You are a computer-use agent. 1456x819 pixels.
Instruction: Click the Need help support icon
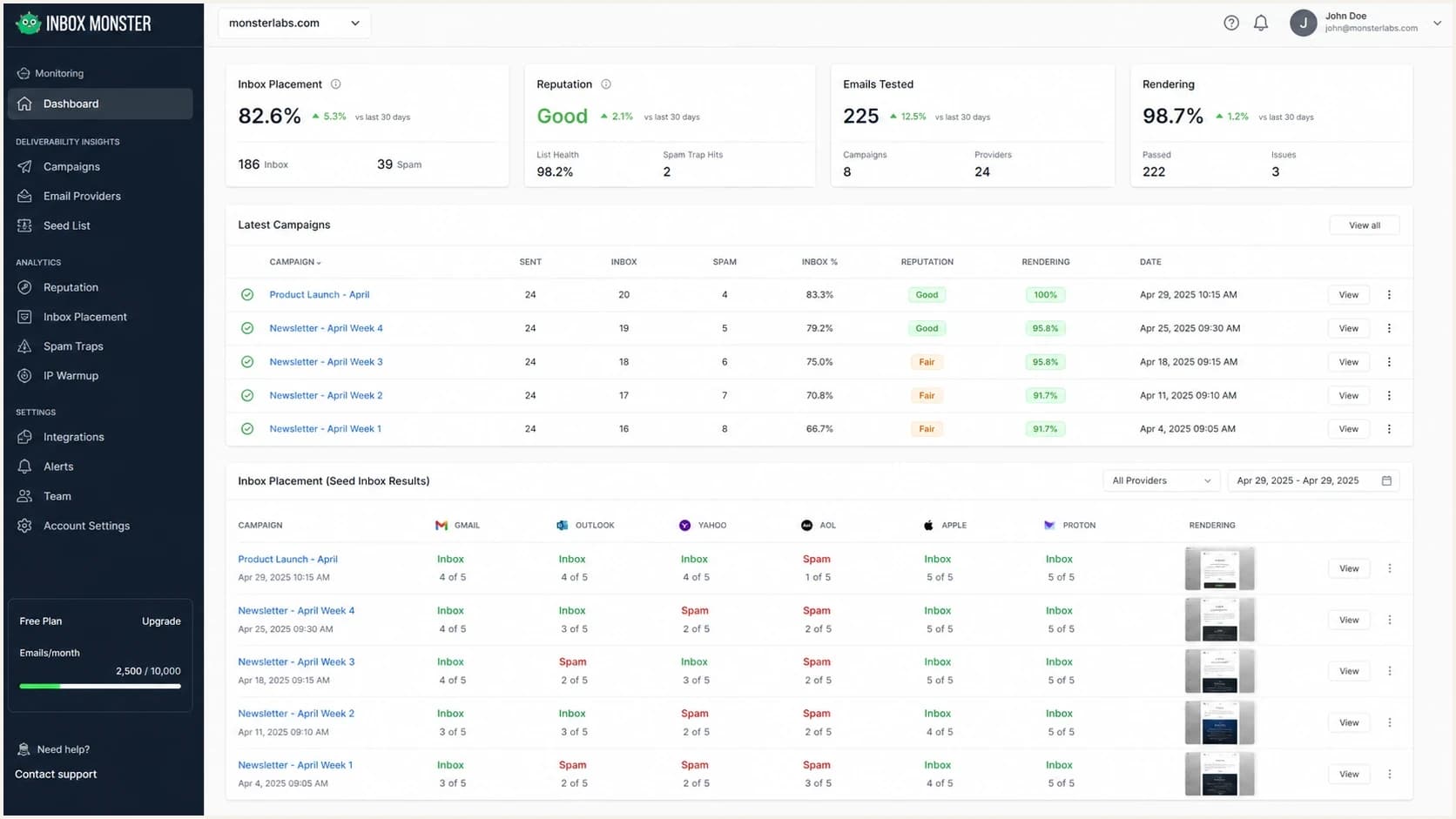point(24,749)
